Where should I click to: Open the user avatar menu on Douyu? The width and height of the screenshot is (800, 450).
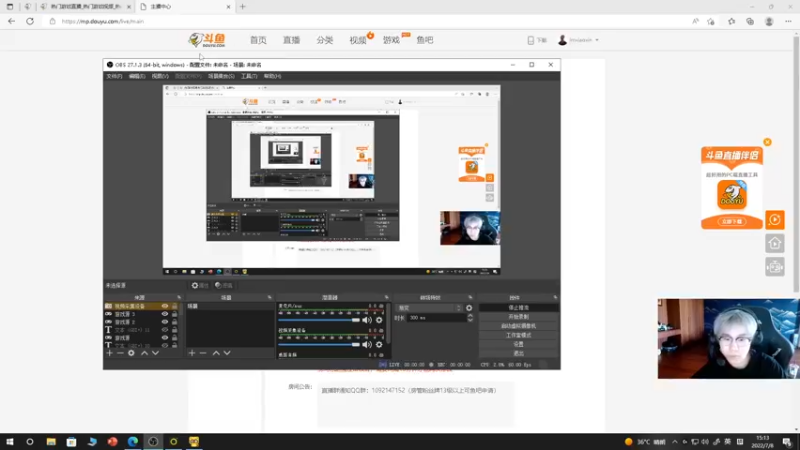coord(578,40)
